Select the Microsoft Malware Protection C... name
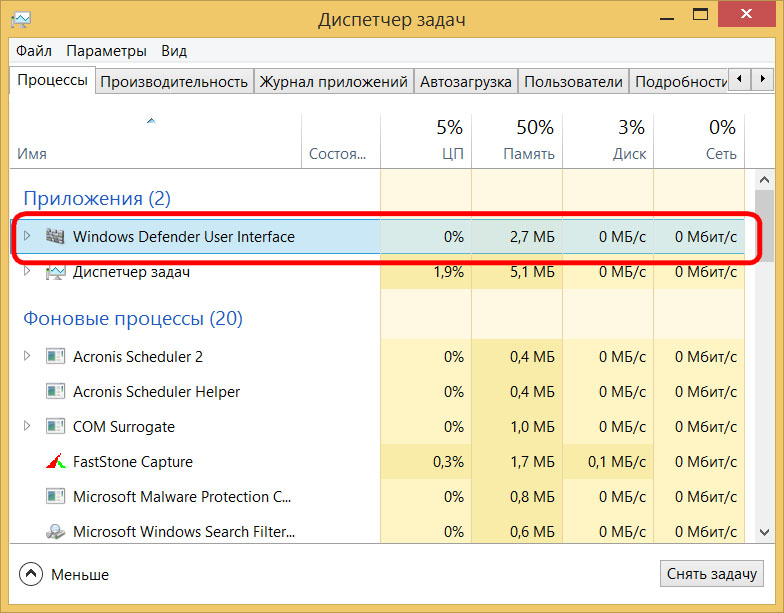The width and height of the screenshot is (784, 613). point(182,496)
